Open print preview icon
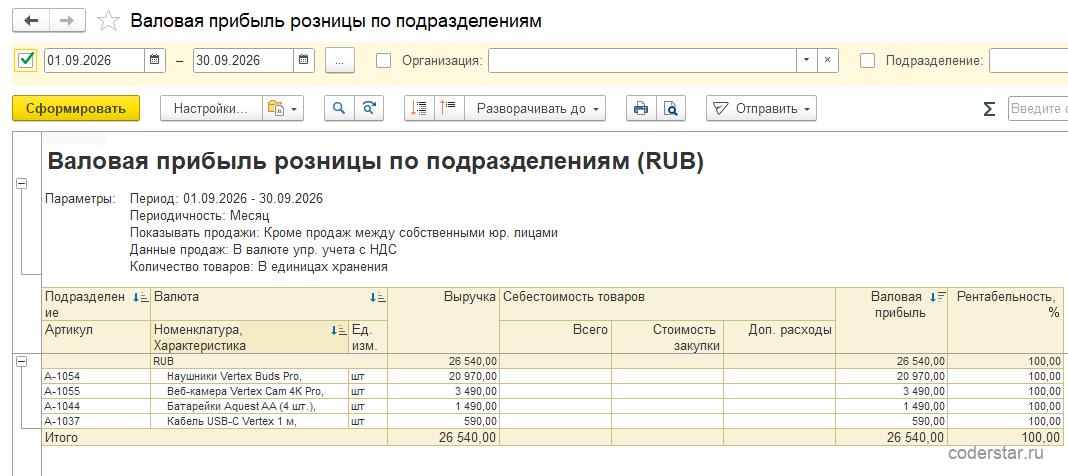 (671, 108)
